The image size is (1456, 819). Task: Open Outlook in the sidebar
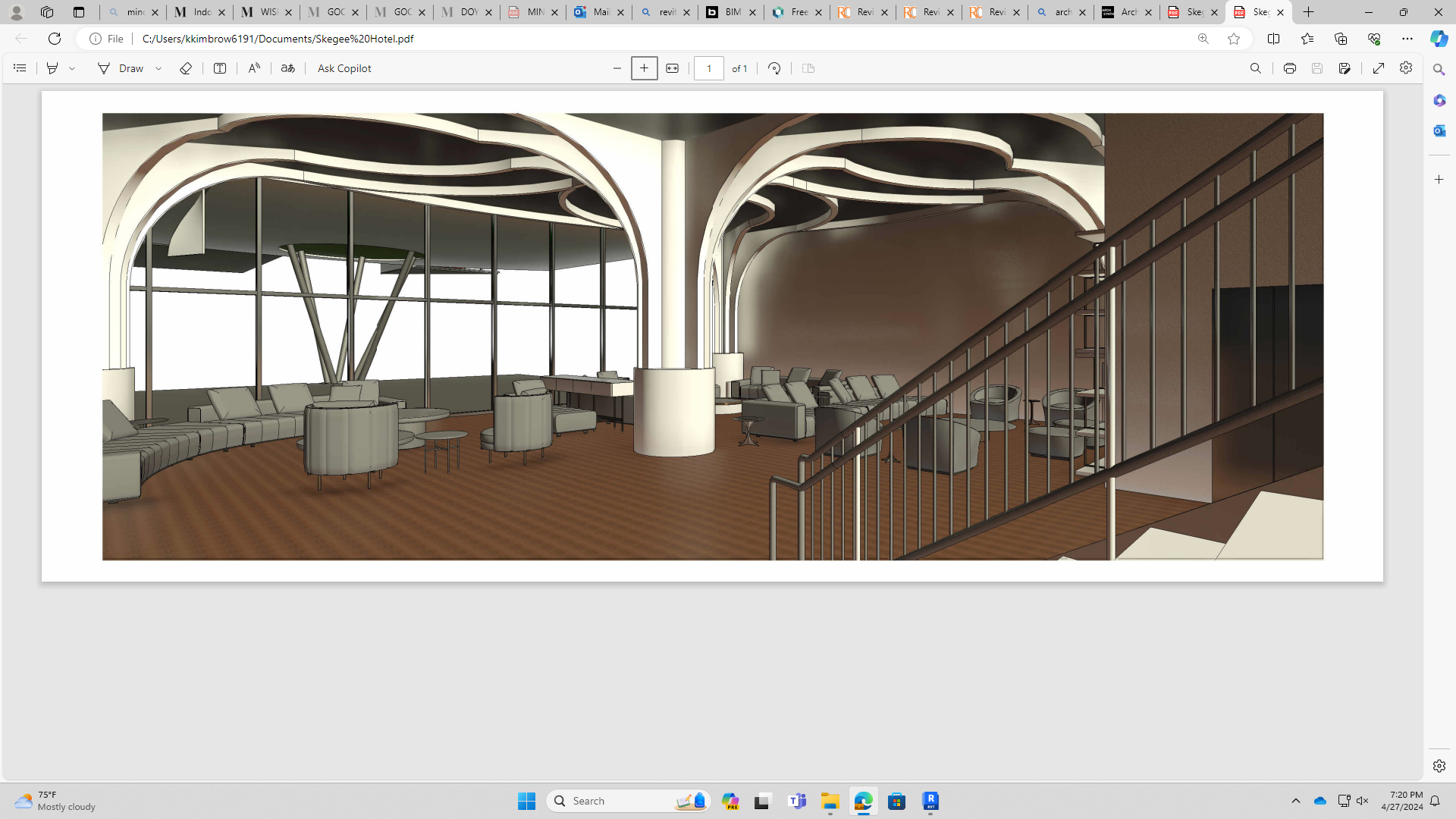coord(1439,130)
